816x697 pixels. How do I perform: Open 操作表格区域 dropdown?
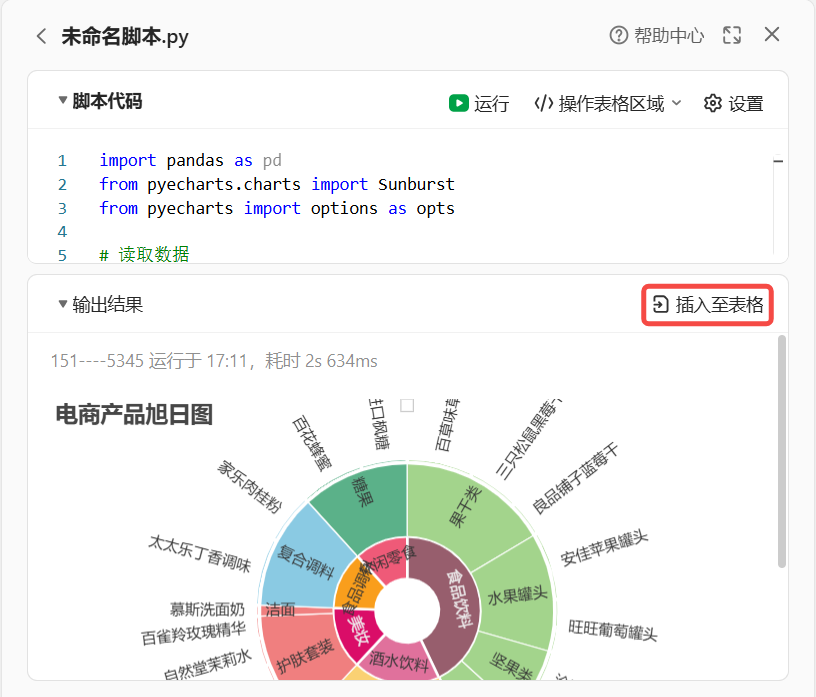pyautogui.click(x=620, y=104)
